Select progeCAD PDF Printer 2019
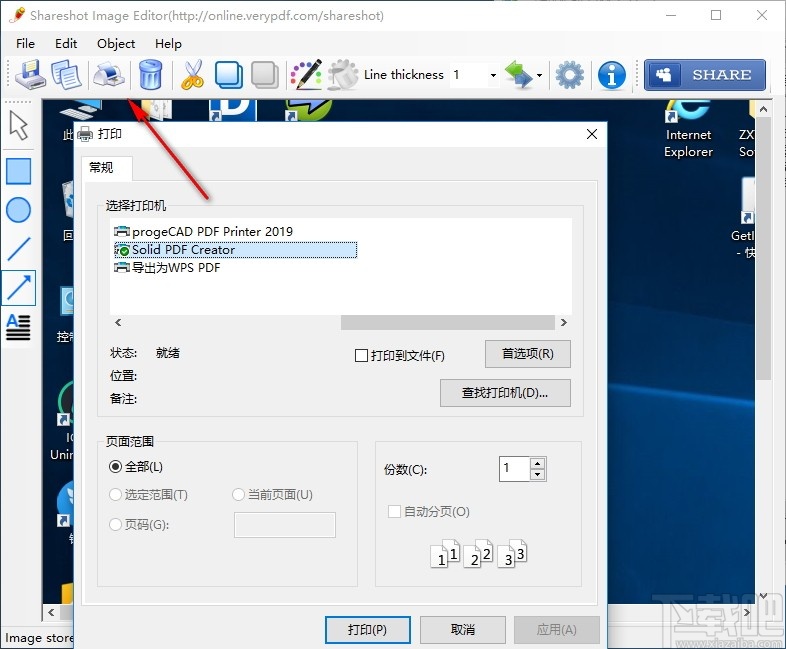 click(x=204, y=232)
